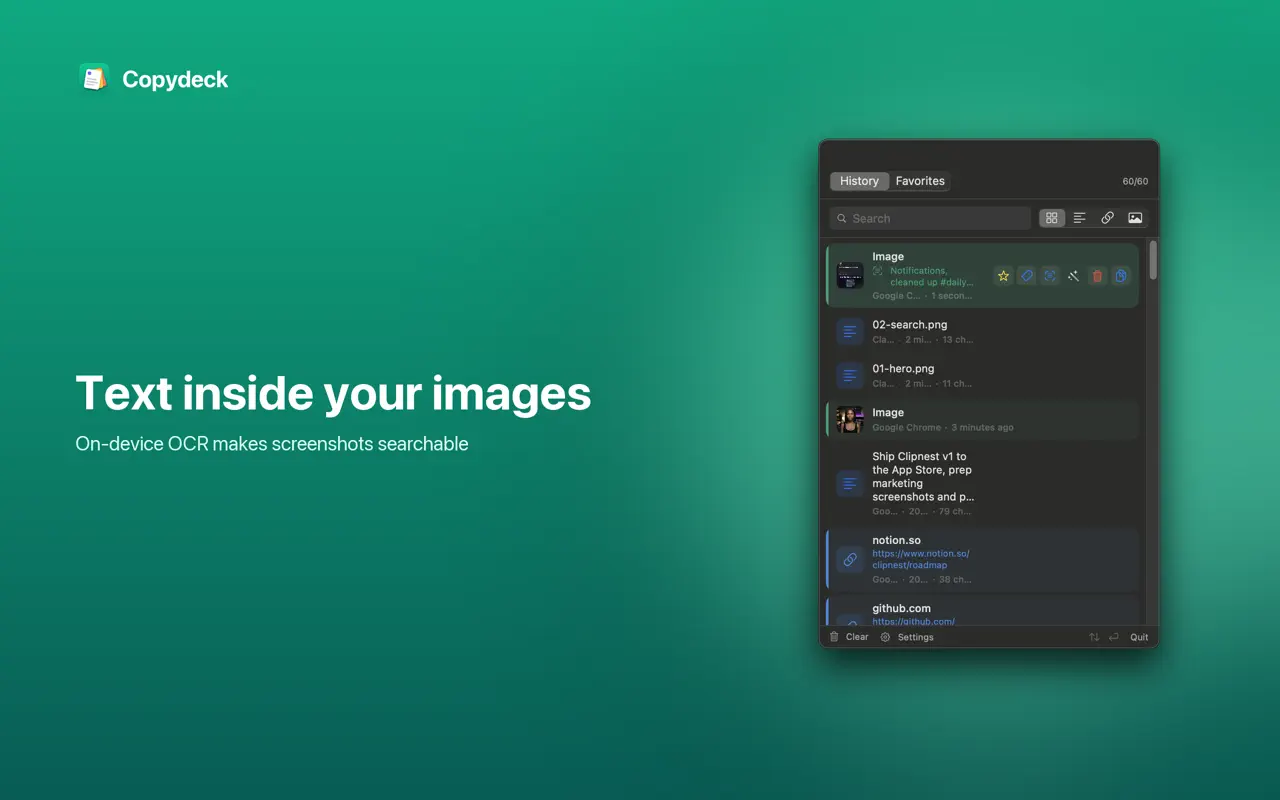Image resolution: width=1280 pixels, height=800 pixels.
Task: Click the magnifier icon in search bar
Action: pyautogui.click(x=842, y=218)
